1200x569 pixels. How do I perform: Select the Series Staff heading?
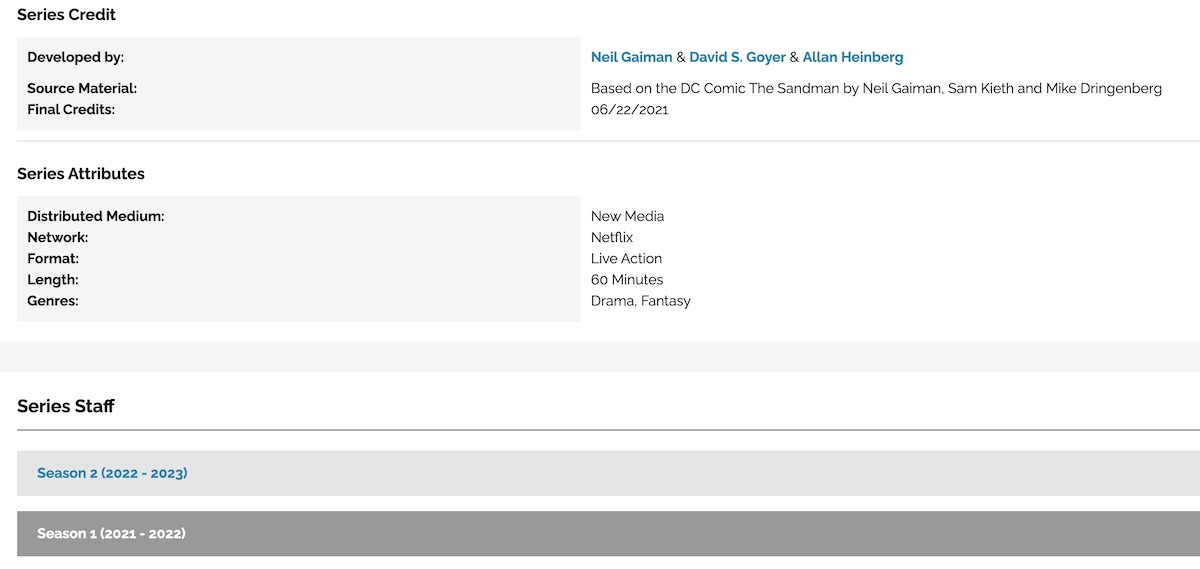click(x=66, y=406)
